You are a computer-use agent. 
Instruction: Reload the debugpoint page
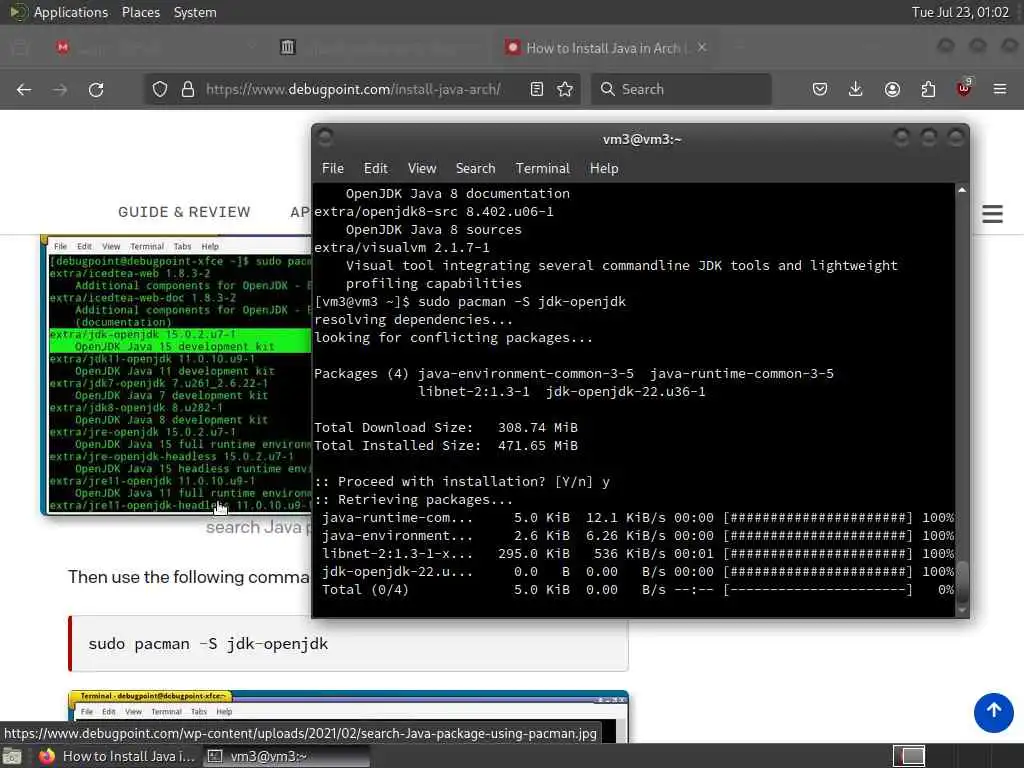tap(96, 89)
